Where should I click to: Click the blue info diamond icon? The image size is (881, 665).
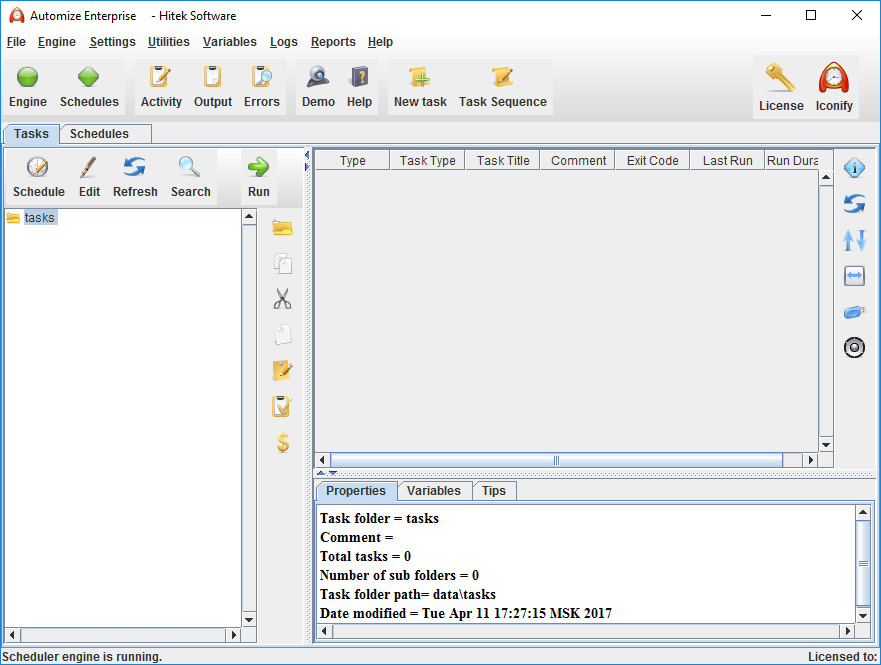854,167
